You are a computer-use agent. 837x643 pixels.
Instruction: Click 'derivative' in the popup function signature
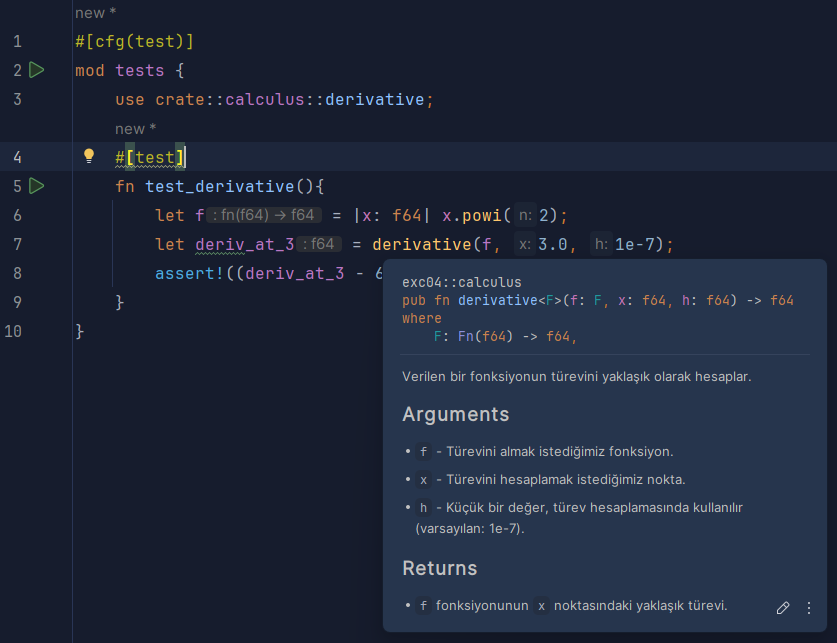point(496,299)
